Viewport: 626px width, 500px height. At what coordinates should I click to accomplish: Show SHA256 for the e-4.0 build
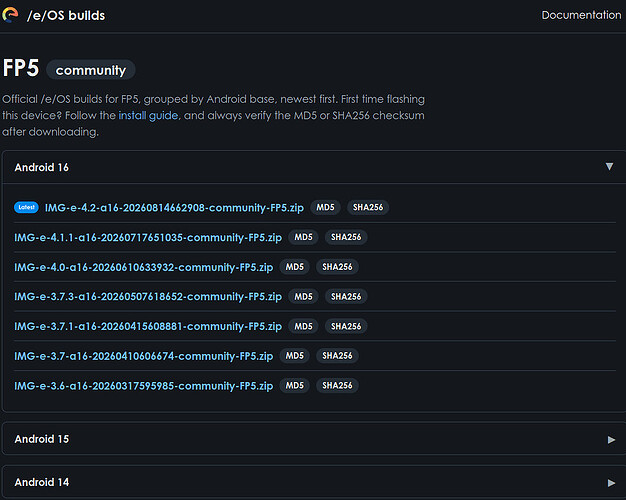tap(337, 267)
